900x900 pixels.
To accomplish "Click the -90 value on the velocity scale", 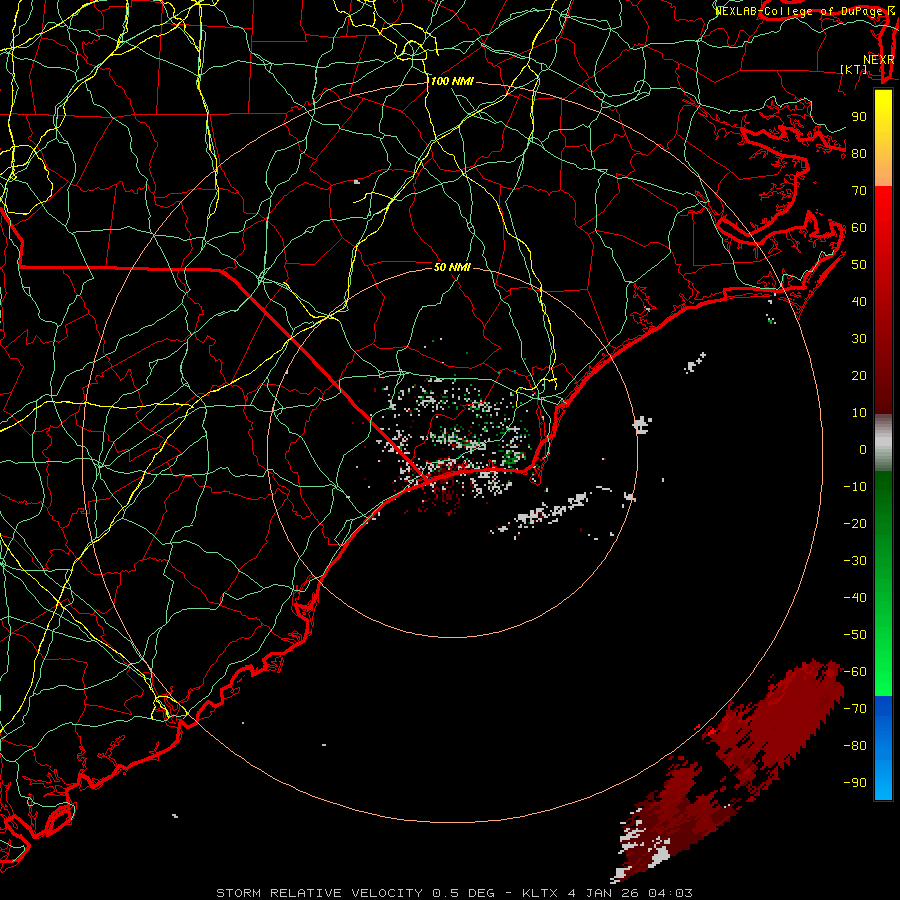I will tap(855, 783).
